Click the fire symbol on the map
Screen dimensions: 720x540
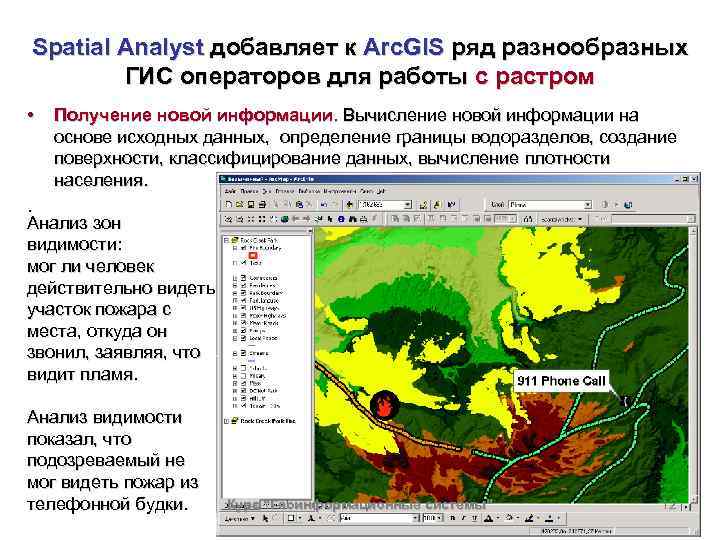(383, 404)
